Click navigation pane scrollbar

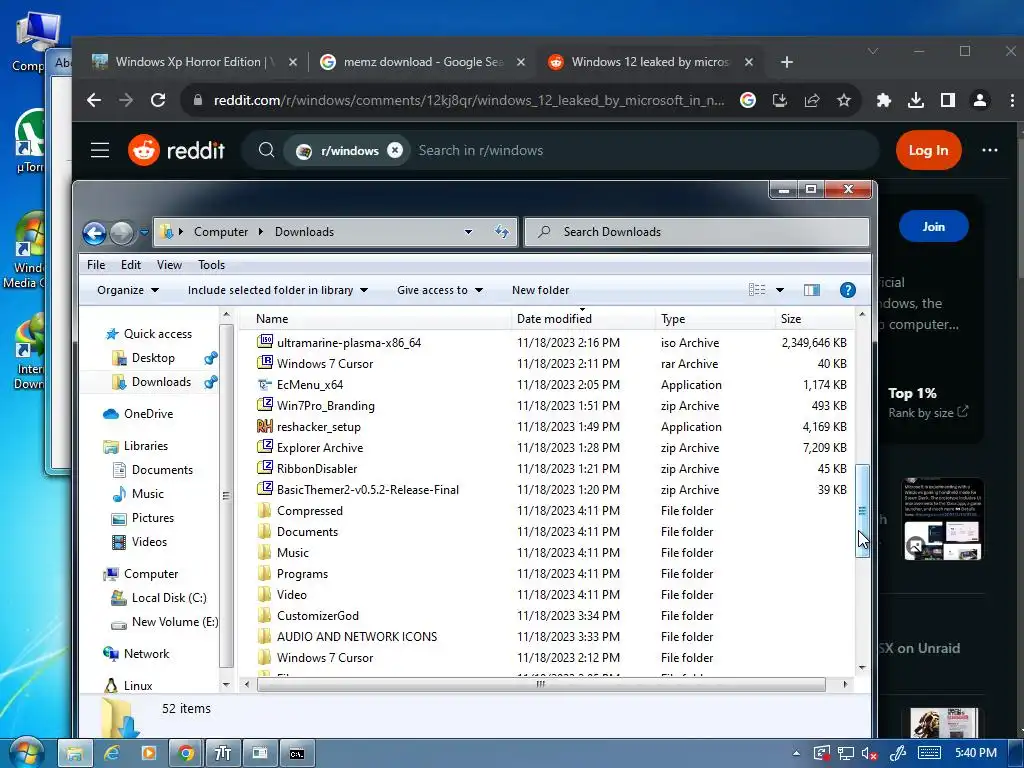226,495
